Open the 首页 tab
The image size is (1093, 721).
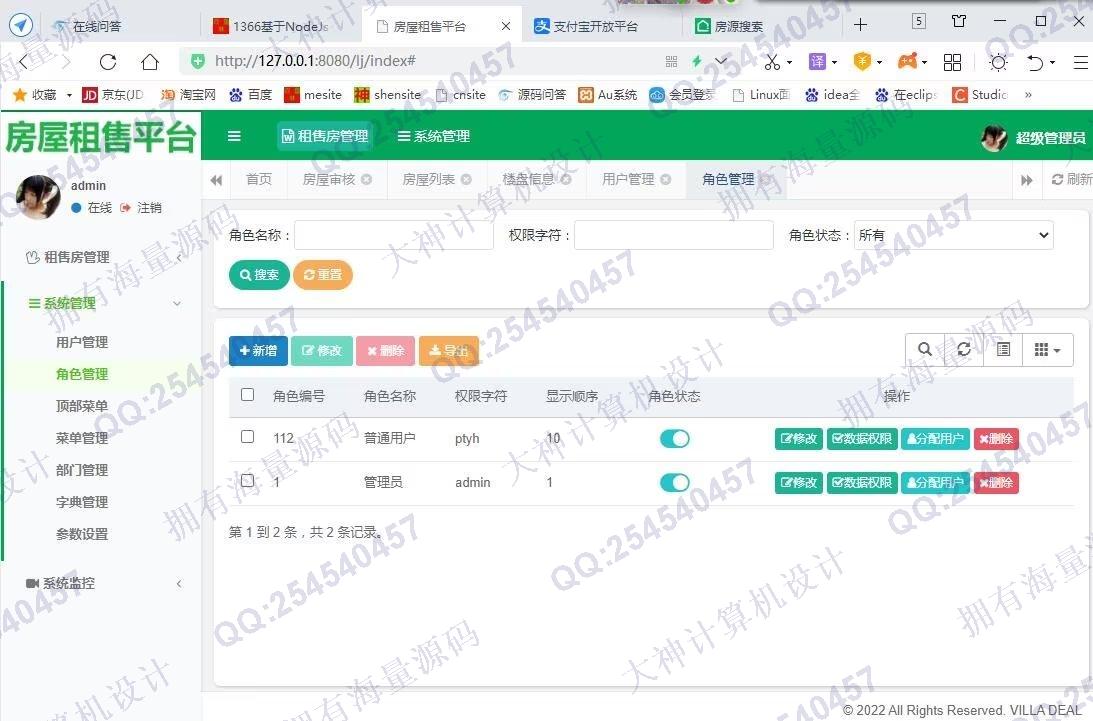259,179
